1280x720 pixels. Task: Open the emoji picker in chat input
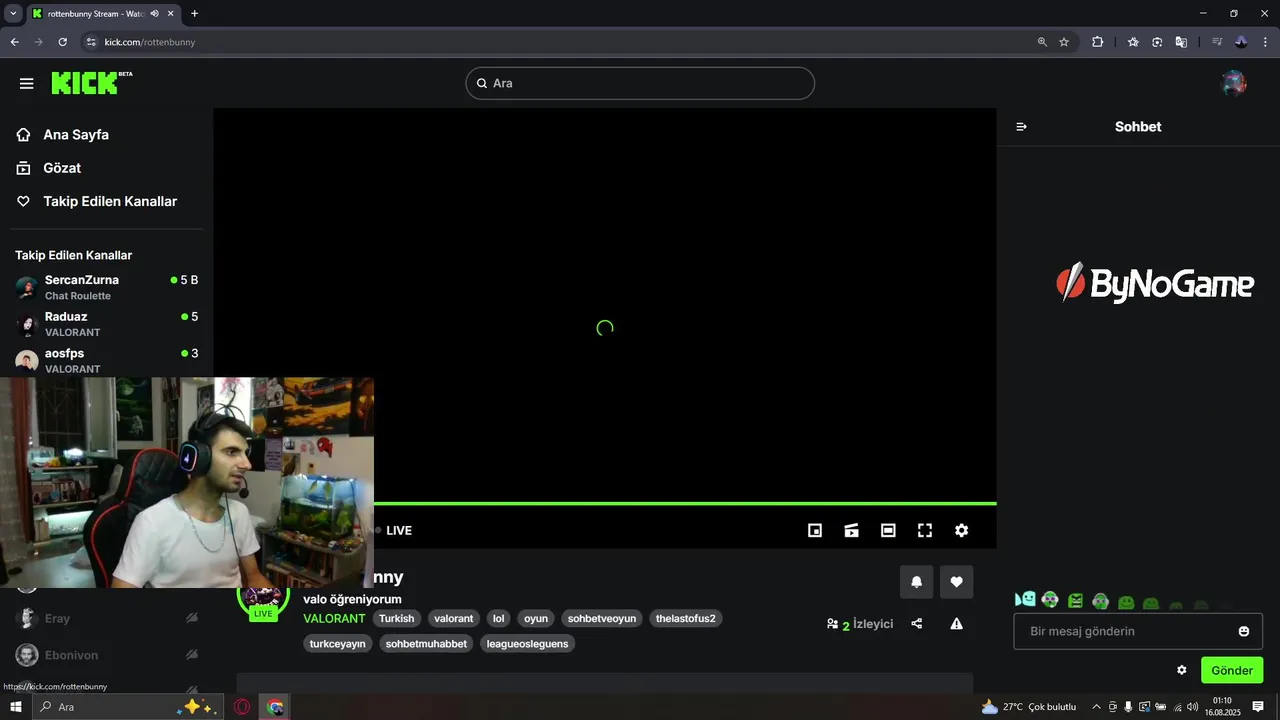pyautogui.click(x=1244, y=631)
